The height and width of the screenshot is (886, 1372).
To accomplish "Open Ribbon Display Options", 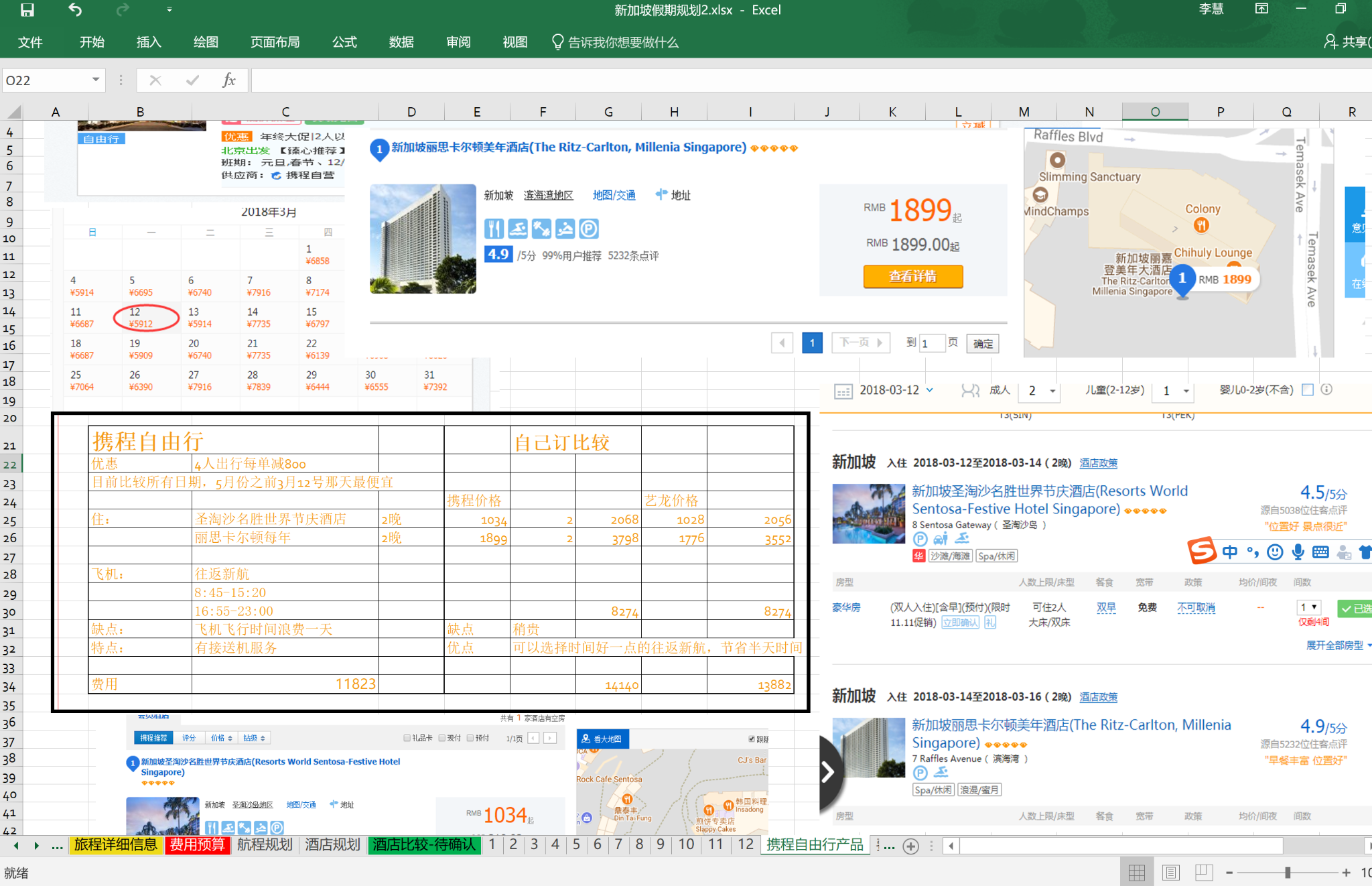I will pyautogui.click(x=1261, y=9).
